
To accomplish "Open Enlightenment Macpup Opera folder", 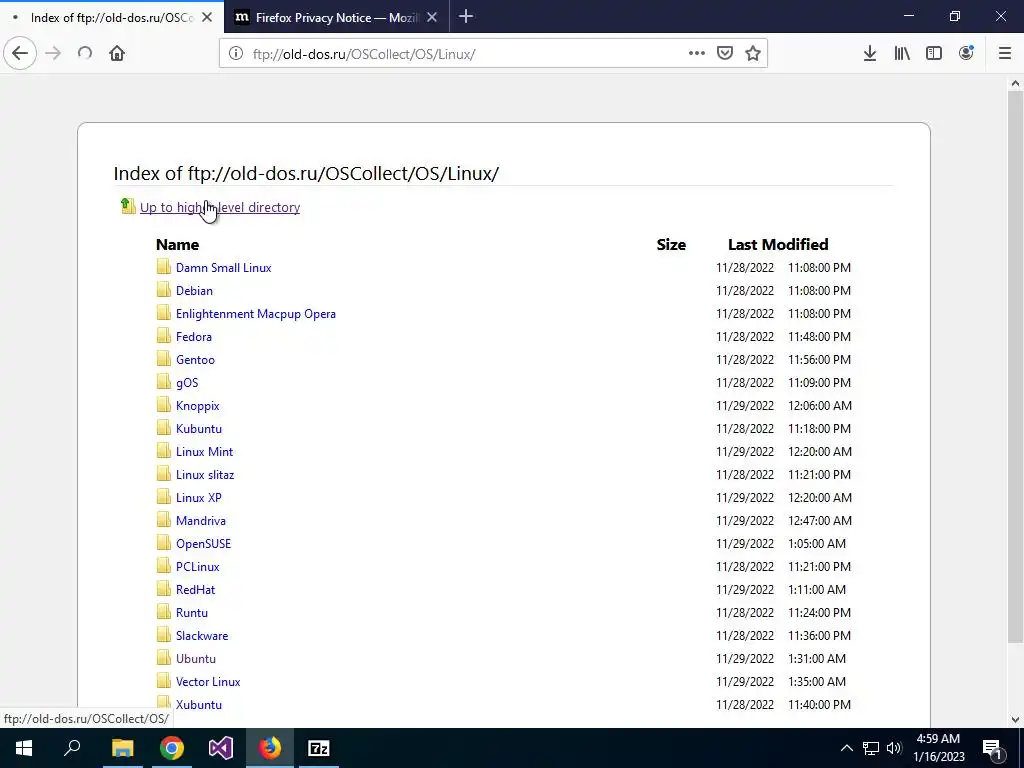I will pos(255,313).
